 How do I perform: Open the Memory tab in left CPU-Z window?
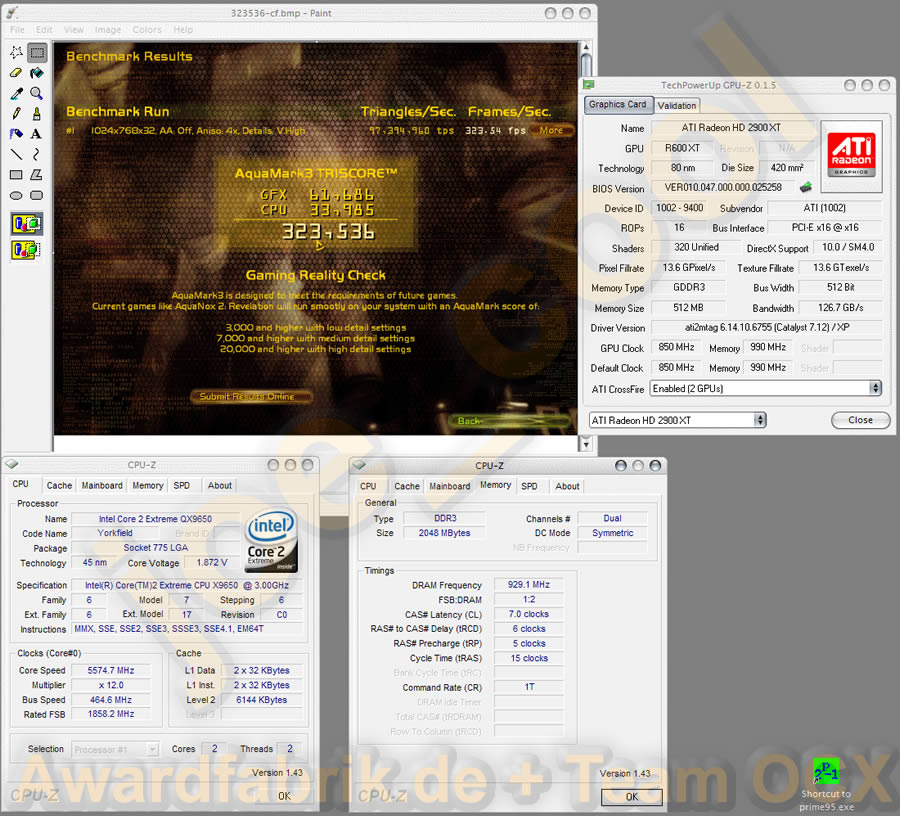click(148, 485)
